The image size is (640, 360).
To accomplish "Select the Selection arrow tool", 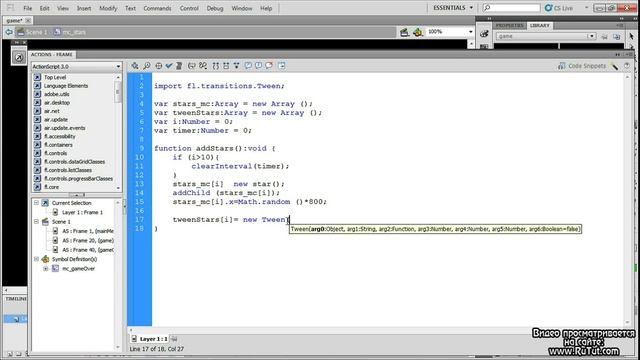I will (631, 36).
